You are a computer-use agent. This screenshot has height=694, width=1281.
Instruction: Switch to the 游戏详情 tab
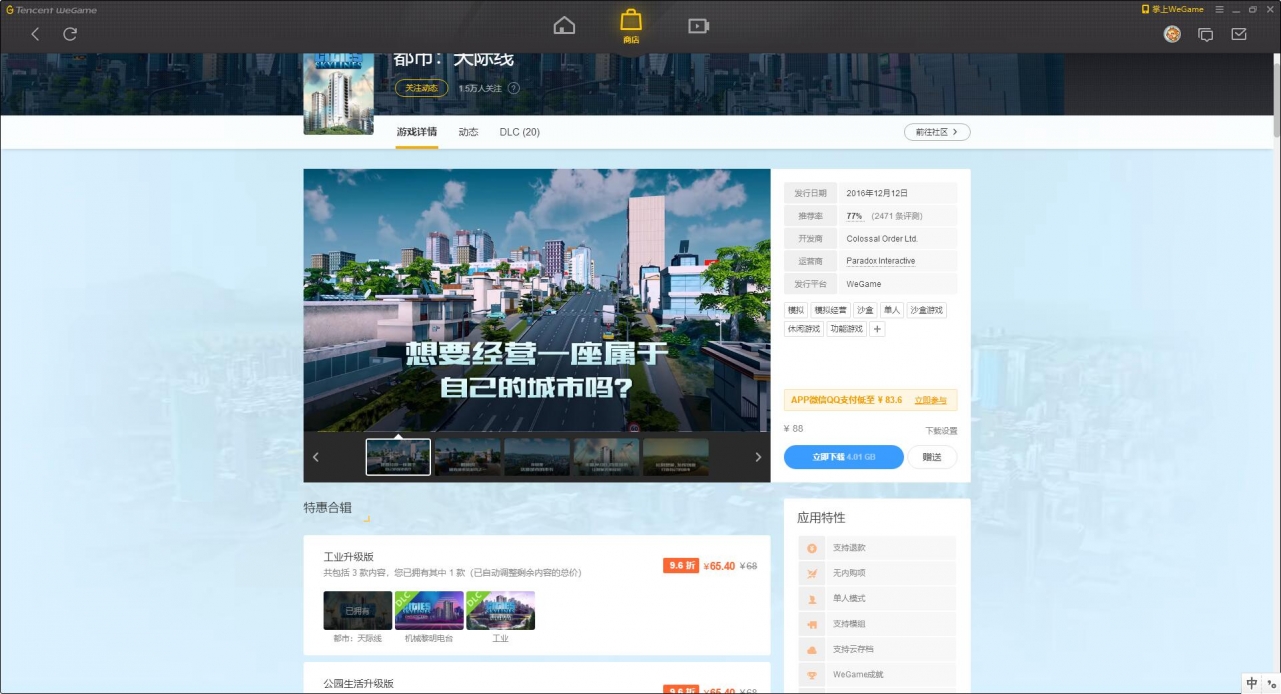[416, 132]
